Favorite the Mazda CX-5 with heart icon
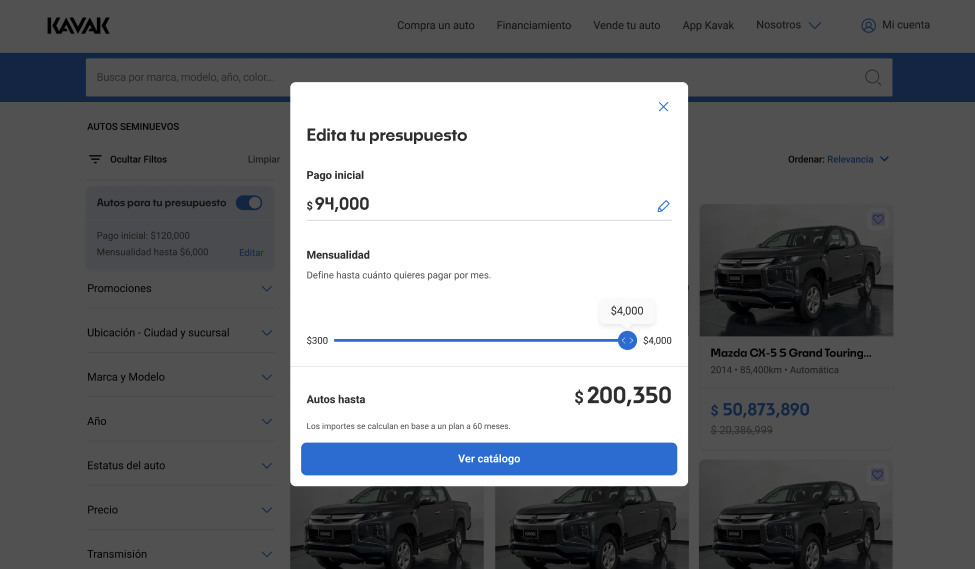The height and width of the screenshot is (569, 975). click(878, 219)
